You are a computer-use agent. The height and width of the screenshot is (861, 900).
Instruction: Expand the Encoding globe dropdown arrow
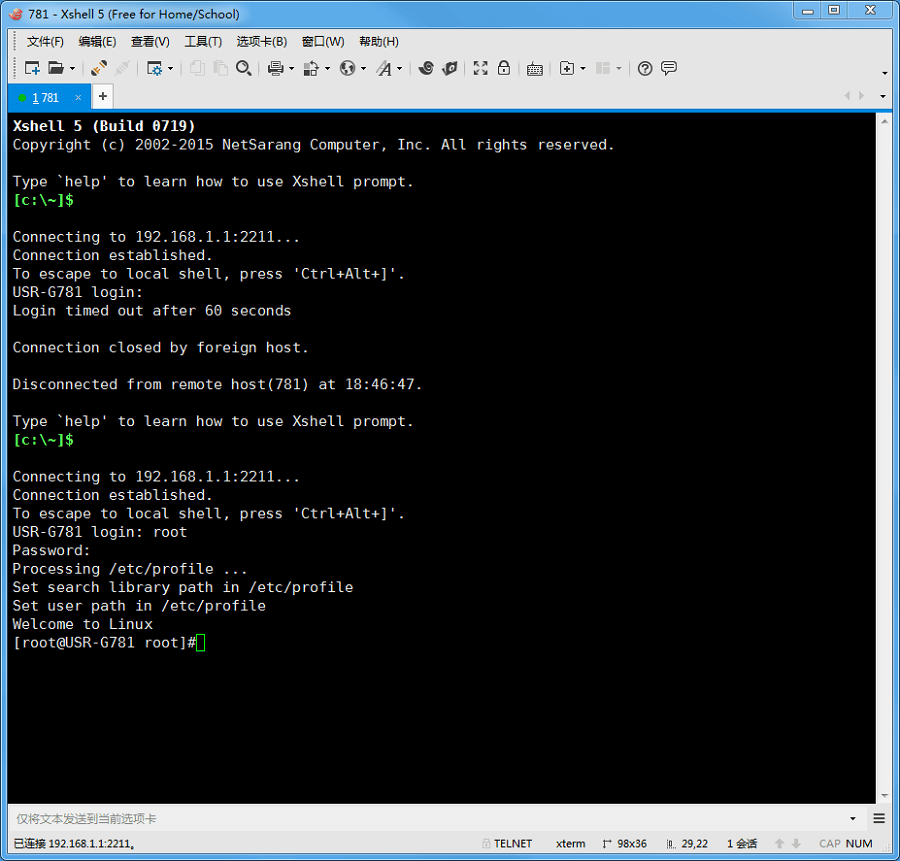363,69
